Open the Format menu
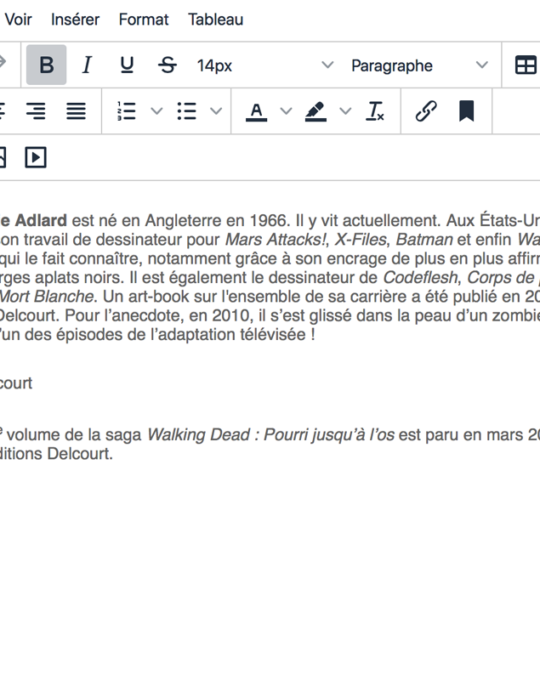The image size is (540, 680). click(x=144, y=20)
